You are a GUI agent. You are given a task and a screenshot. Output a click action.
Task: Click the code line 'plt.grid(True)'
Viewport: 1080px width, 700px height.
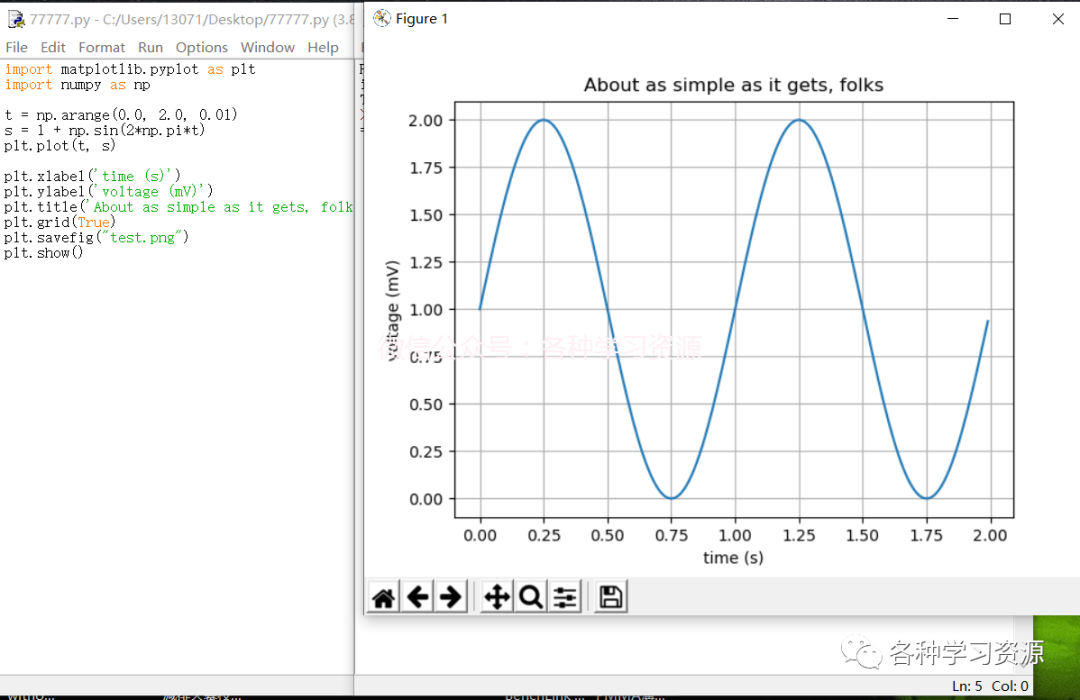coord(60,222)
